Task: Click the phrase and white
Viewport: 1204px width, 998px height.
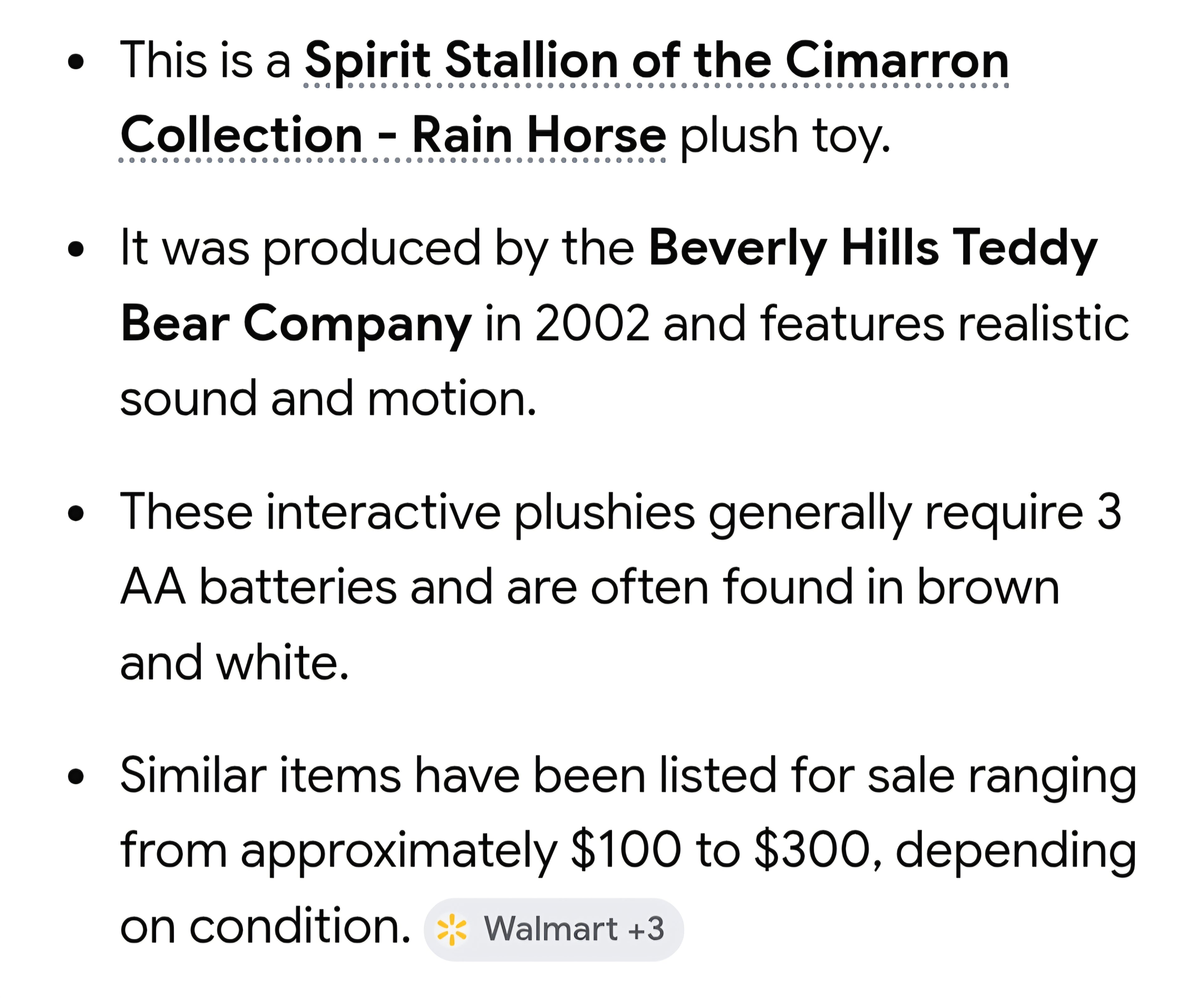Action: pyautogui.click(x=235, y=662)
